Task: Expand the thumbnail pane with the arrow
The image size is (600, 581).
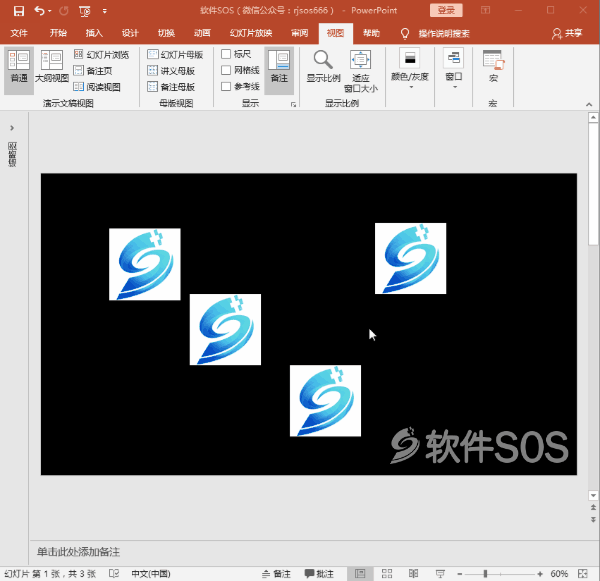Action: click(12, 128)
